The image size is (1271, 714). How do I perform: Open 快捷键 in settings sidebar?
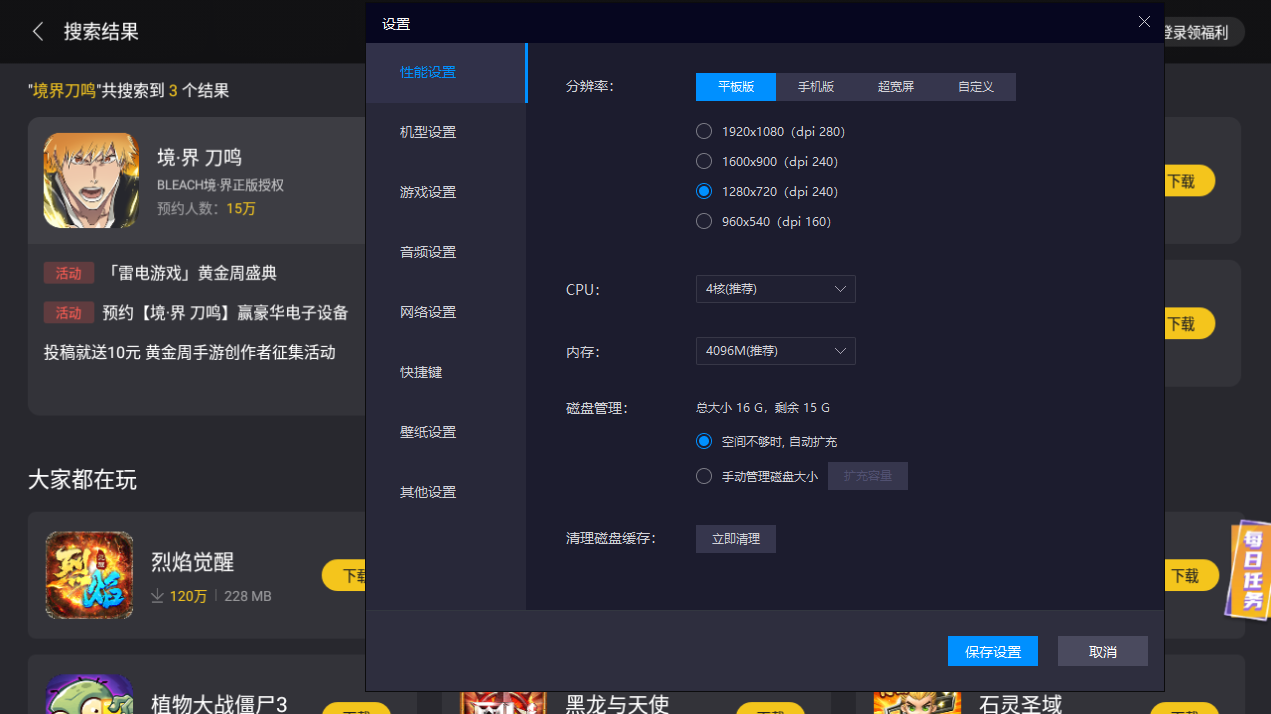pyautogui.click(x=446, y=372)
